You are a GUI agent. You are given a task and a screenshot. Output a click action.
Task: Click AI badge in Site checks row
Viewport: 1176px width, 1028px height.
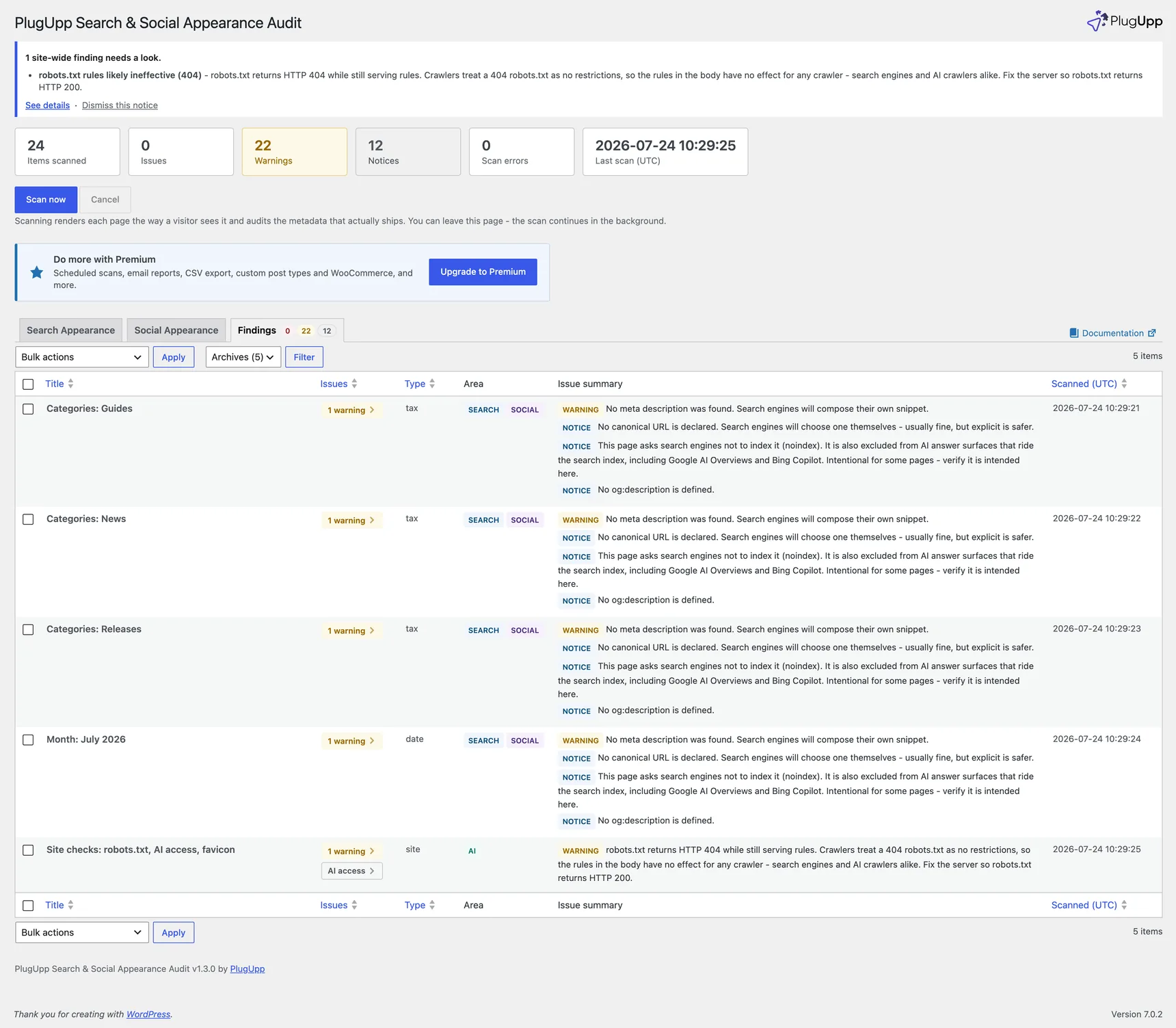pos(472,851)
